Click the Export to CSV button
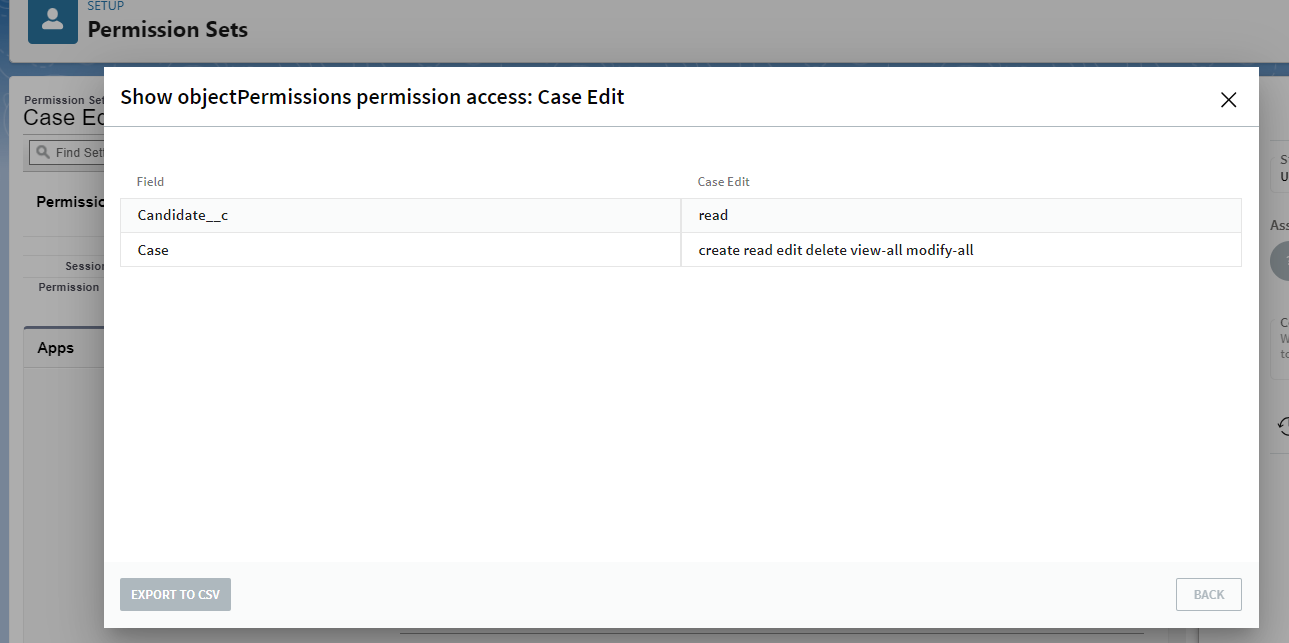1289x643 pixels. click(x=175, y=594)
